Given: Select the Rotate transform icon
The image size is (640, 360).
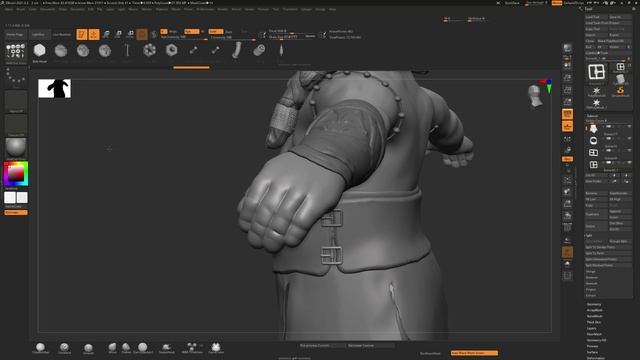Looking at the screenshot, I should click(131, 34).
